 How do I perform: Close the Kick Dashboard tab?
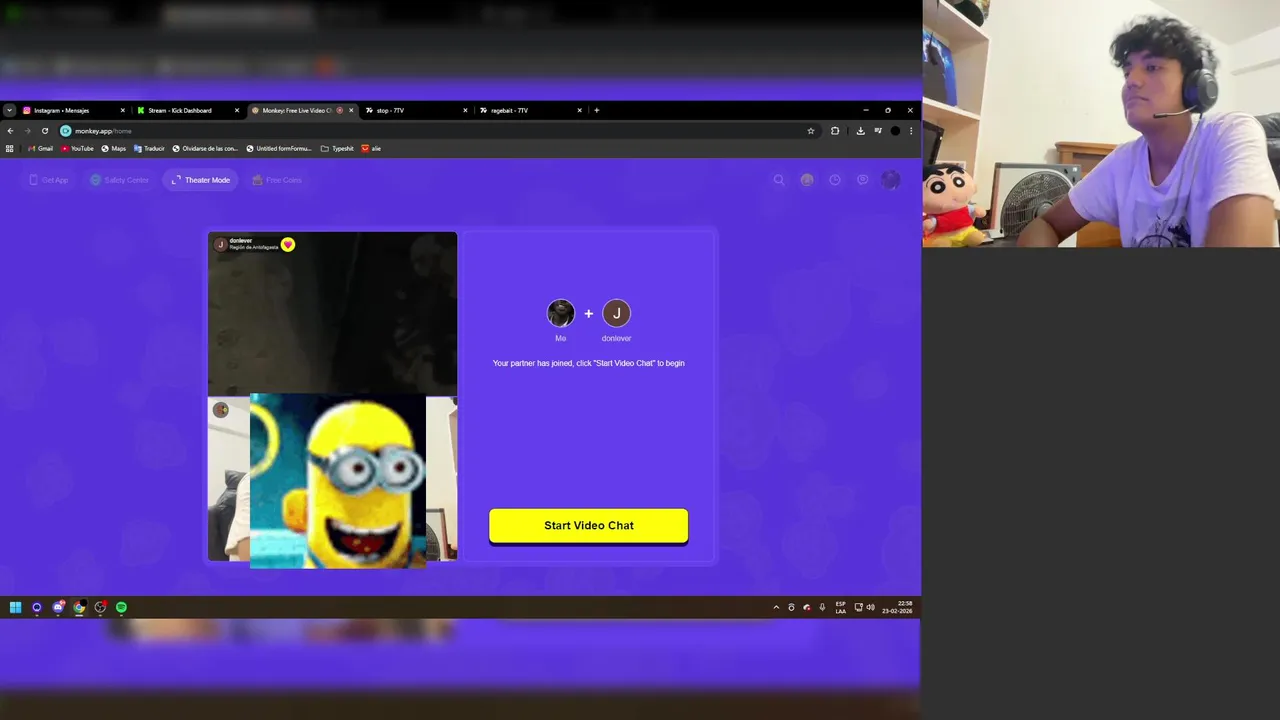click(237, 110)
